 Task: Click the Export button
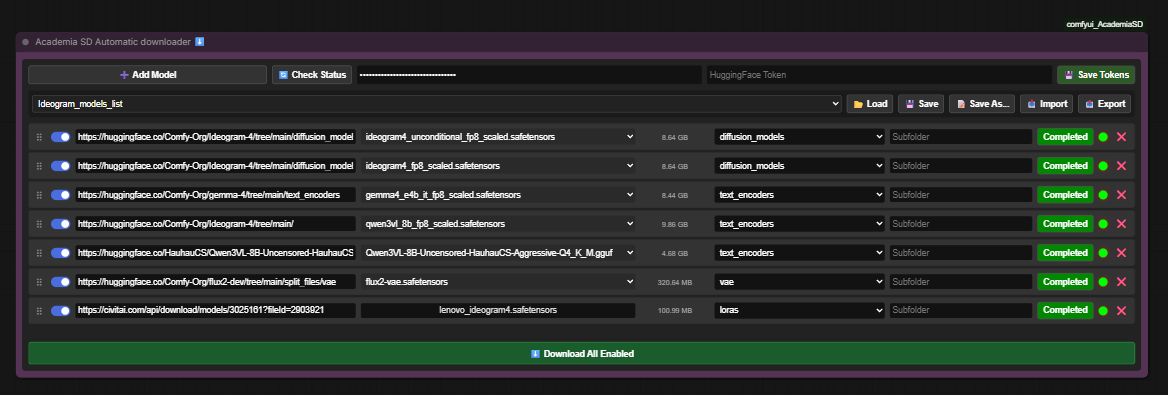coord(1104,104)
